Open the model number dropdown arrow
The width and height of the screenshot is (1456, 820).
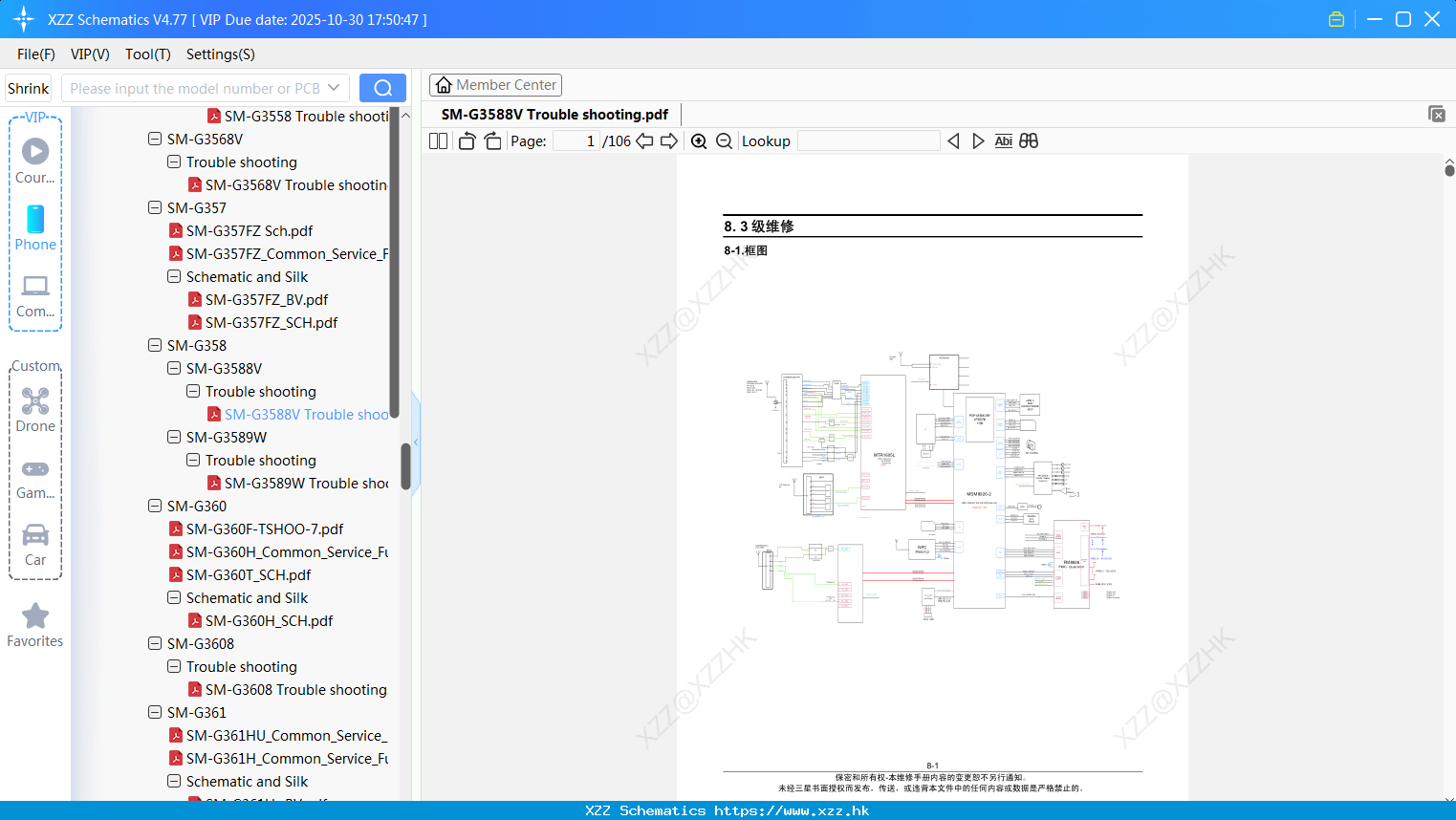(334, 88)
